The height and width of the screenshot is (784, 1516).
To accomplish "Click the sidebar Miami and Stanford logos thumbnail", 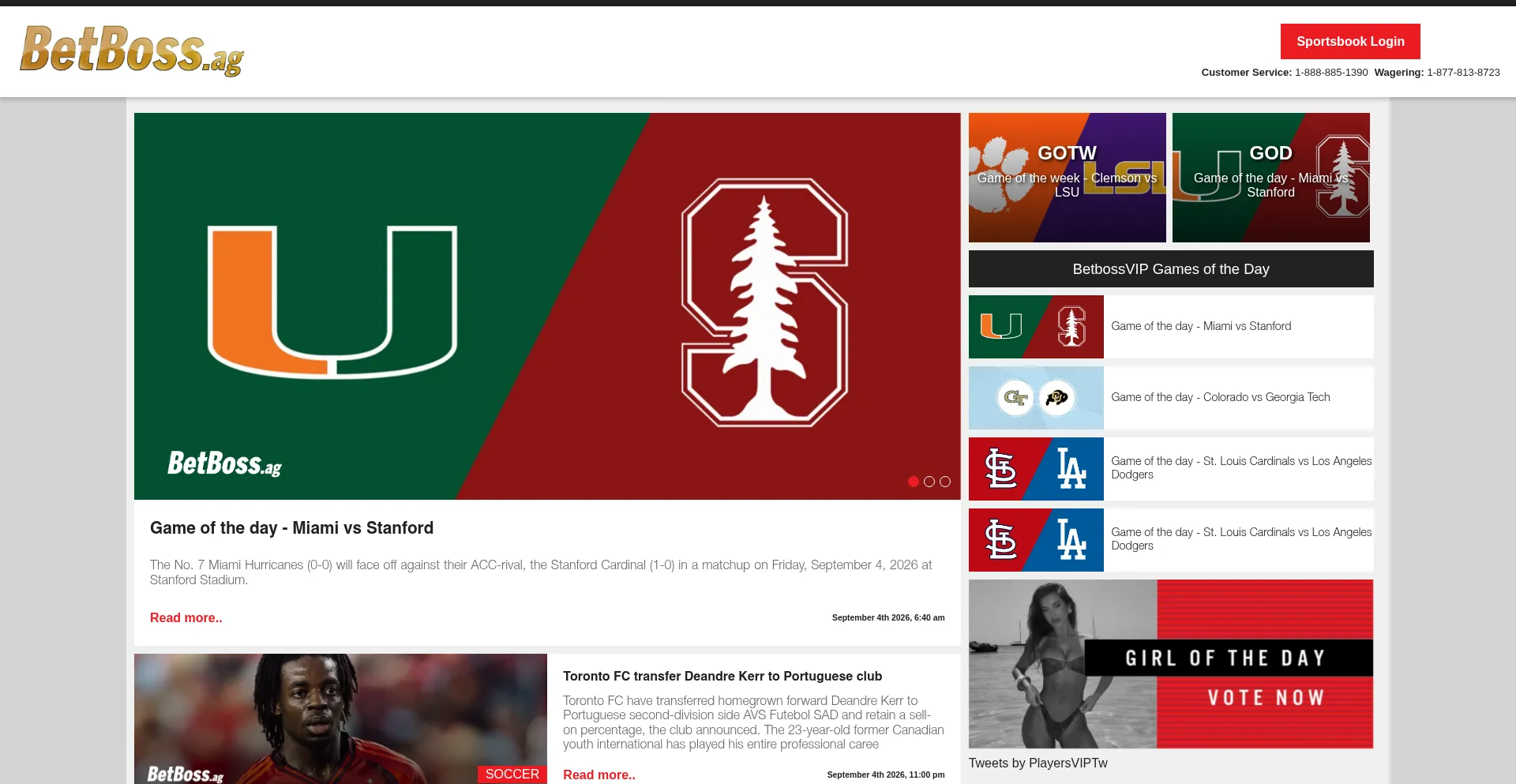I will pyautogui.click(x=1036, y=327).
